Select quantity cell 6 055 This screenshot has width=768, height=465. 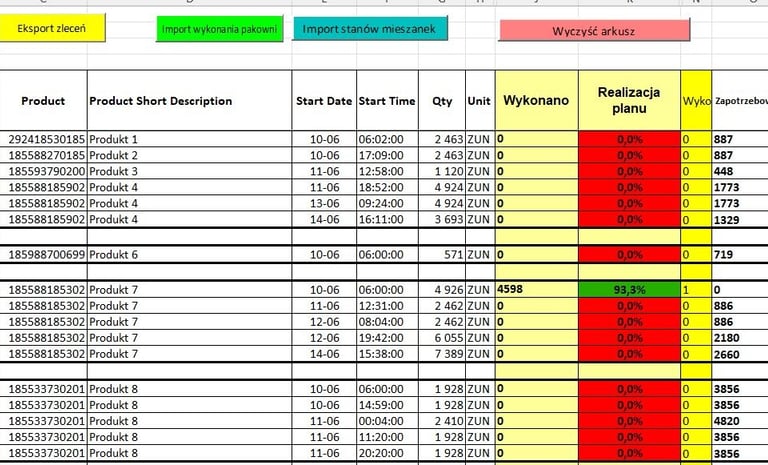pyautogui.click(x=442, y=338)
